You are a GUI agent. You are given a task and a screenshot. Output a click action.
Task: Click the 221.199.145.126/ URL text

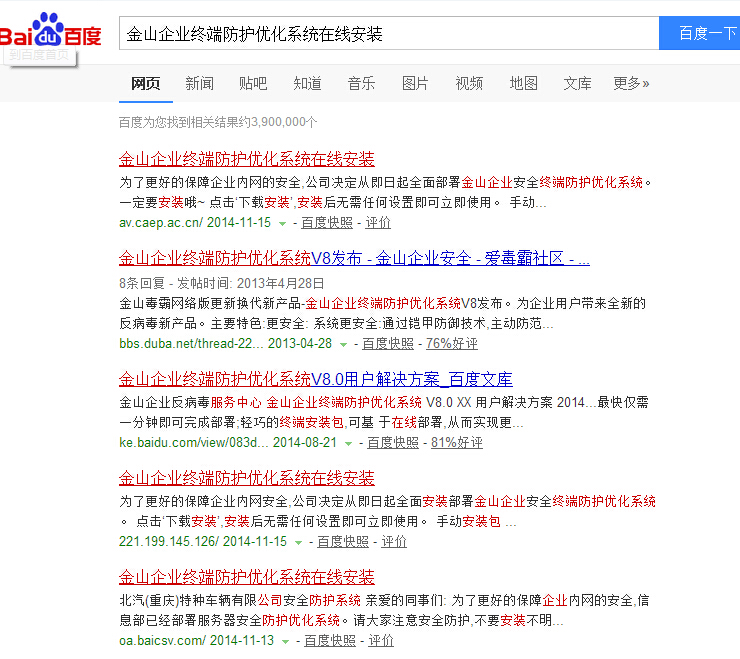[x=169, y=542]
